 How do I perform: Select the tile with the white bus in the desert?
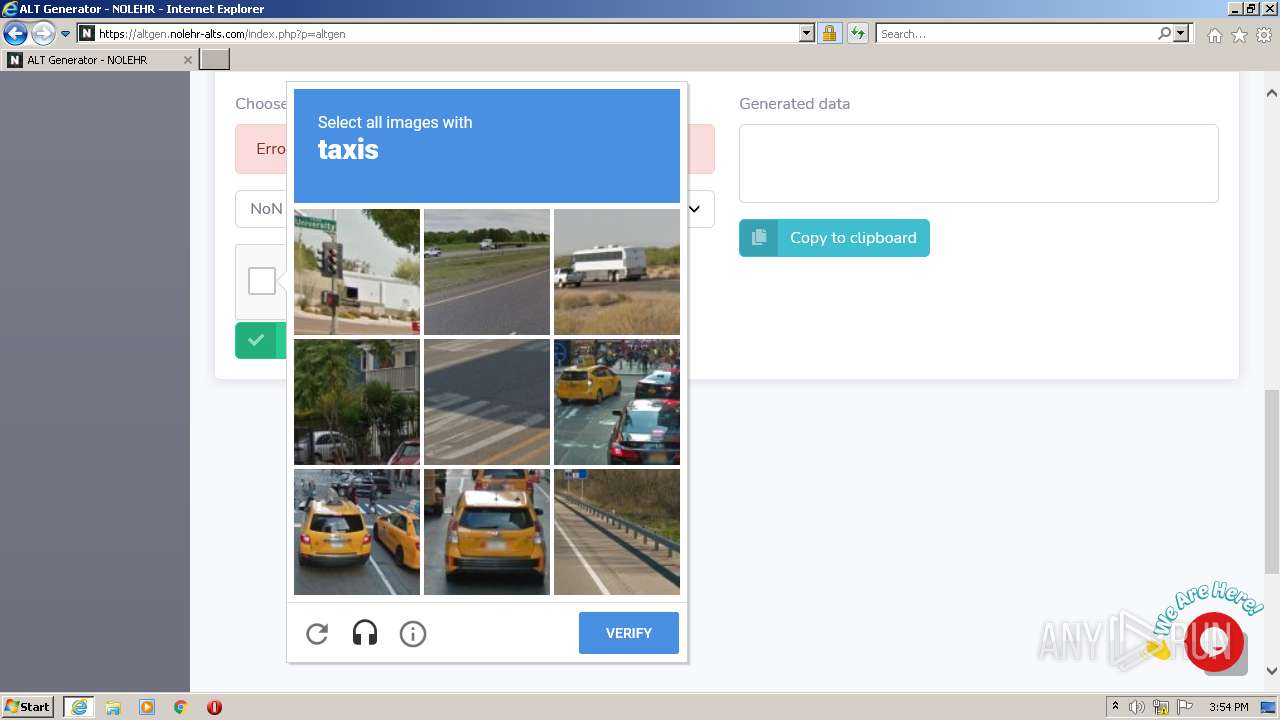(x=617, y=272)
